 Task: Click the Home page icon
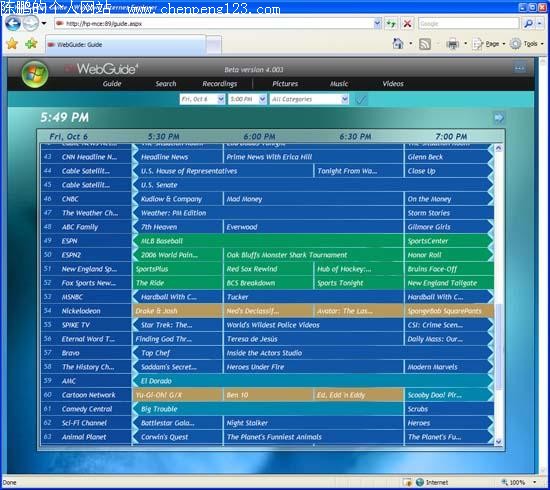pyautogui.click(x=398, y=44)
